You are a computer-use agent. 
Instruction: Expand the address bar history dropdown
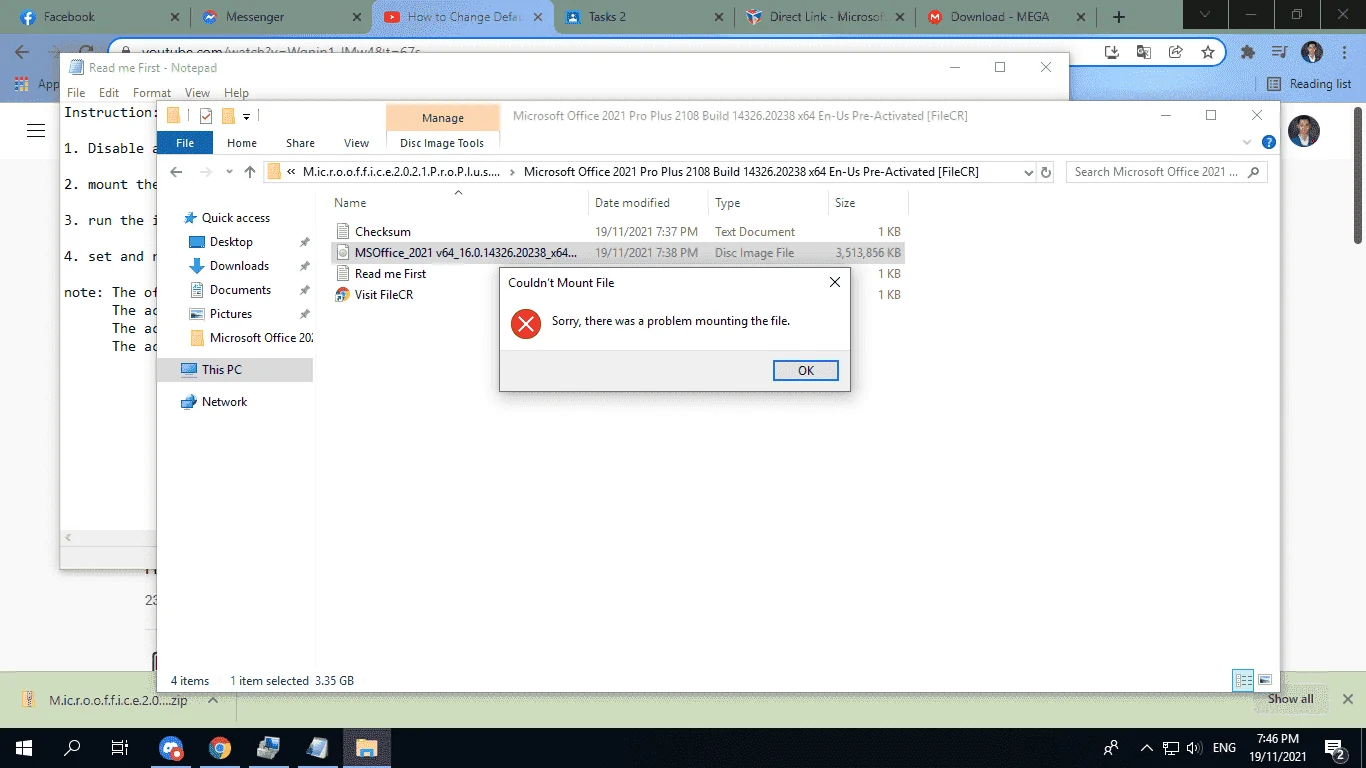[1029, 172]
